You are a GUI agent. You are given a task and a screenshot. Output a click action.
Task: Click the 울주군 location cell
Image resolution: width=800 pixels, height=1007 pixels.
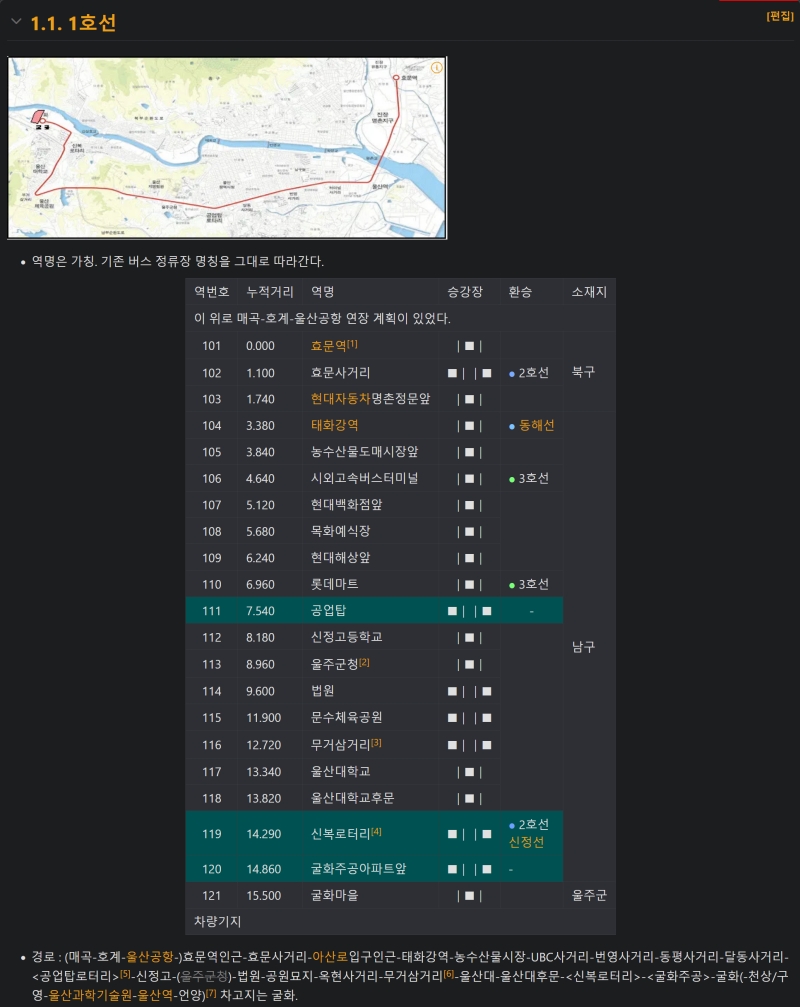pos(589,895)
